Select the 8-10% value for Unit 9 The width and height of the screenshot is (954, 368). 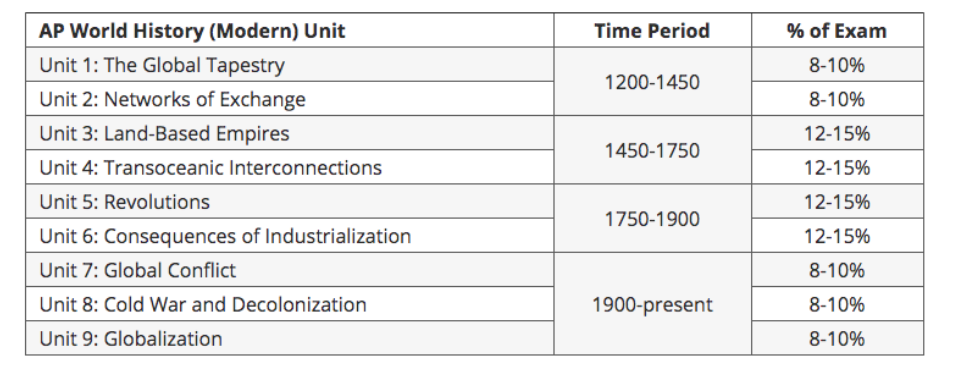tap(837, 338)
